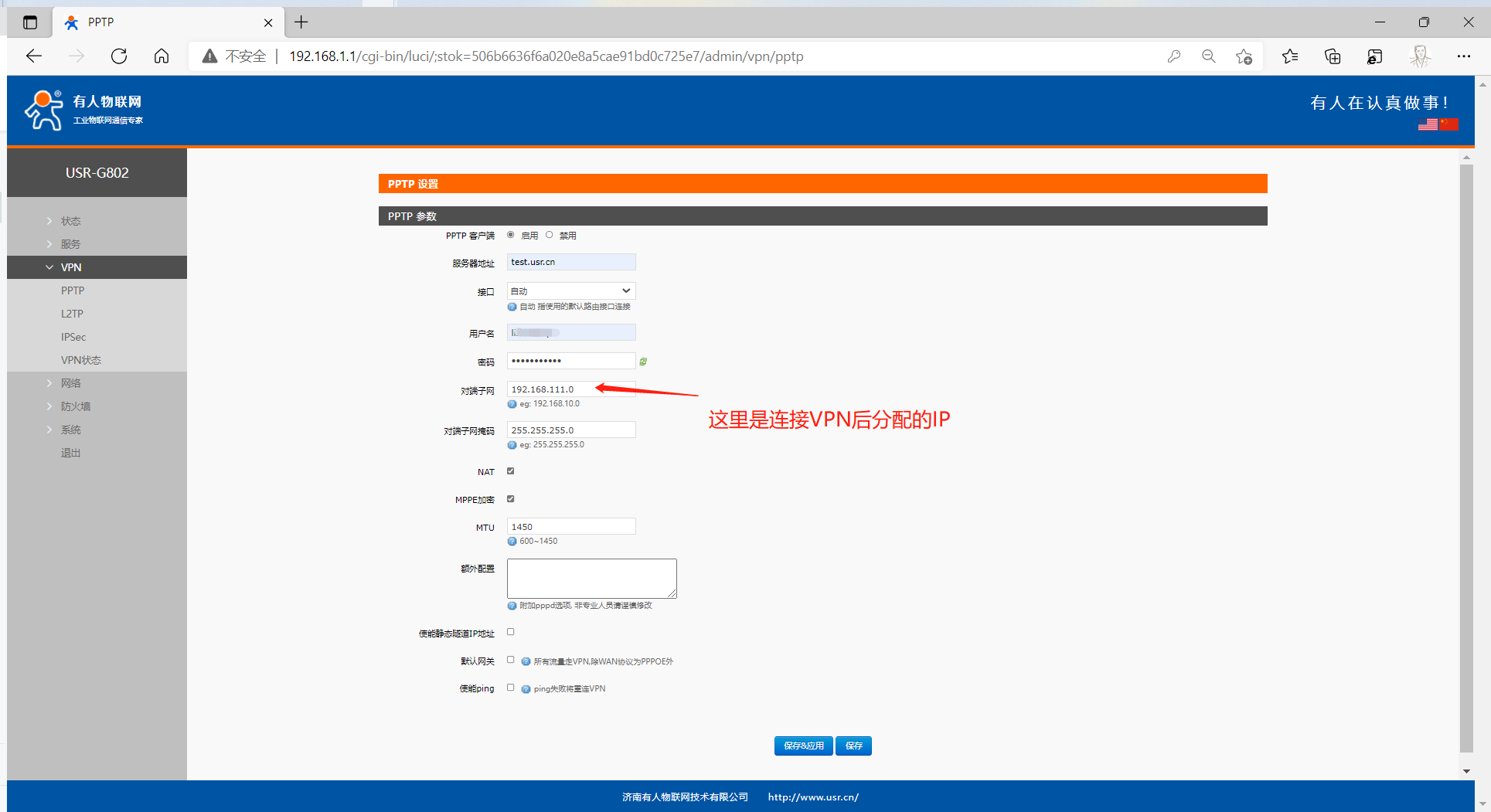
Task: Open browser collections icon
Action: [x=1333, y=56]
